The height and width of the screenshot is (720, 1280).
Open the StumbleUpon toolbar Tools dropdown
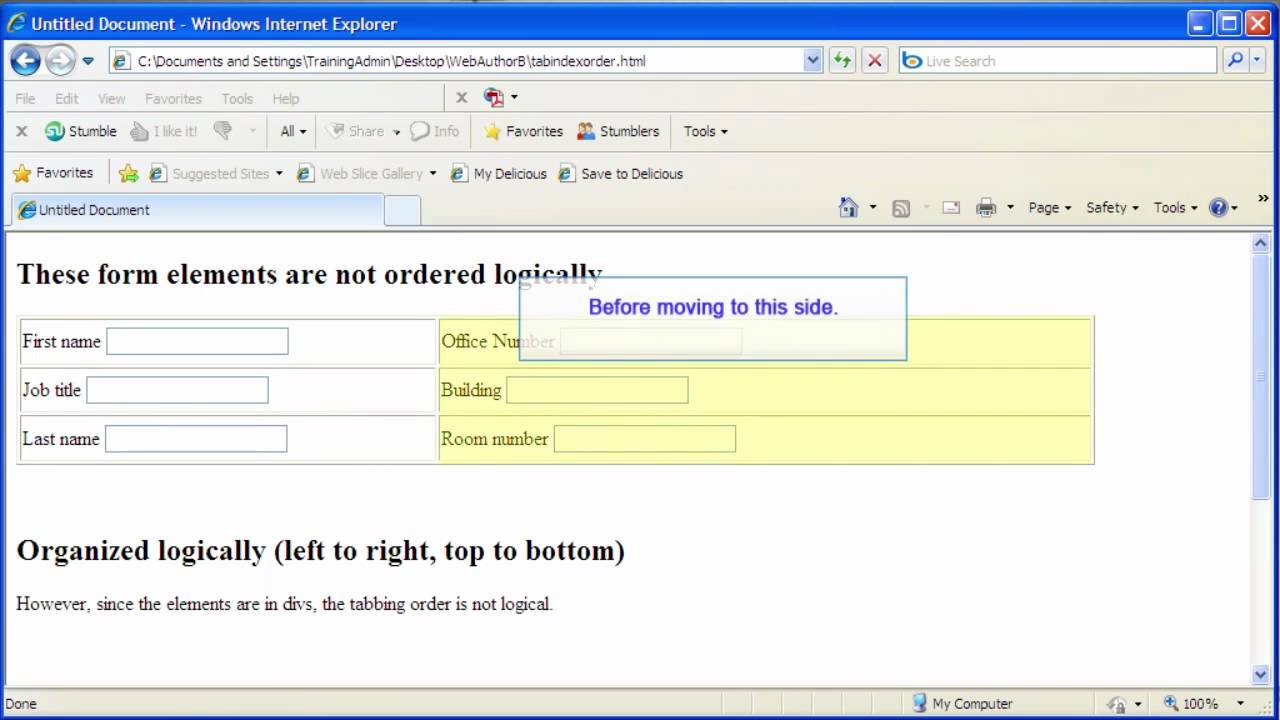[x=705, y=131]
